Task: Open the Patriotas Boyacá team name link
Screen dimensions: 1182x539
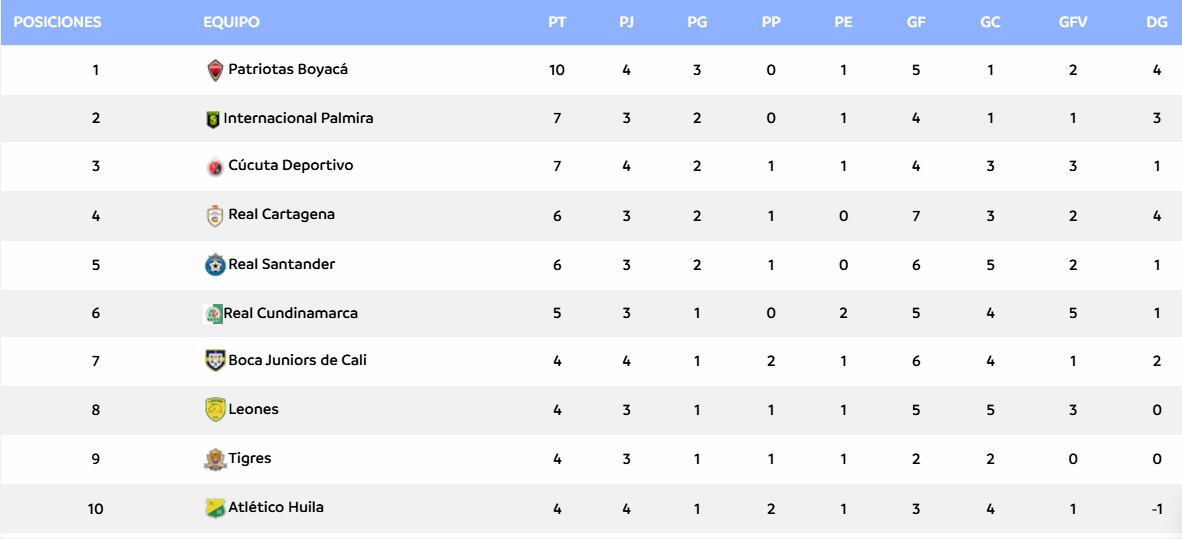Action: [x=288, y=70]
